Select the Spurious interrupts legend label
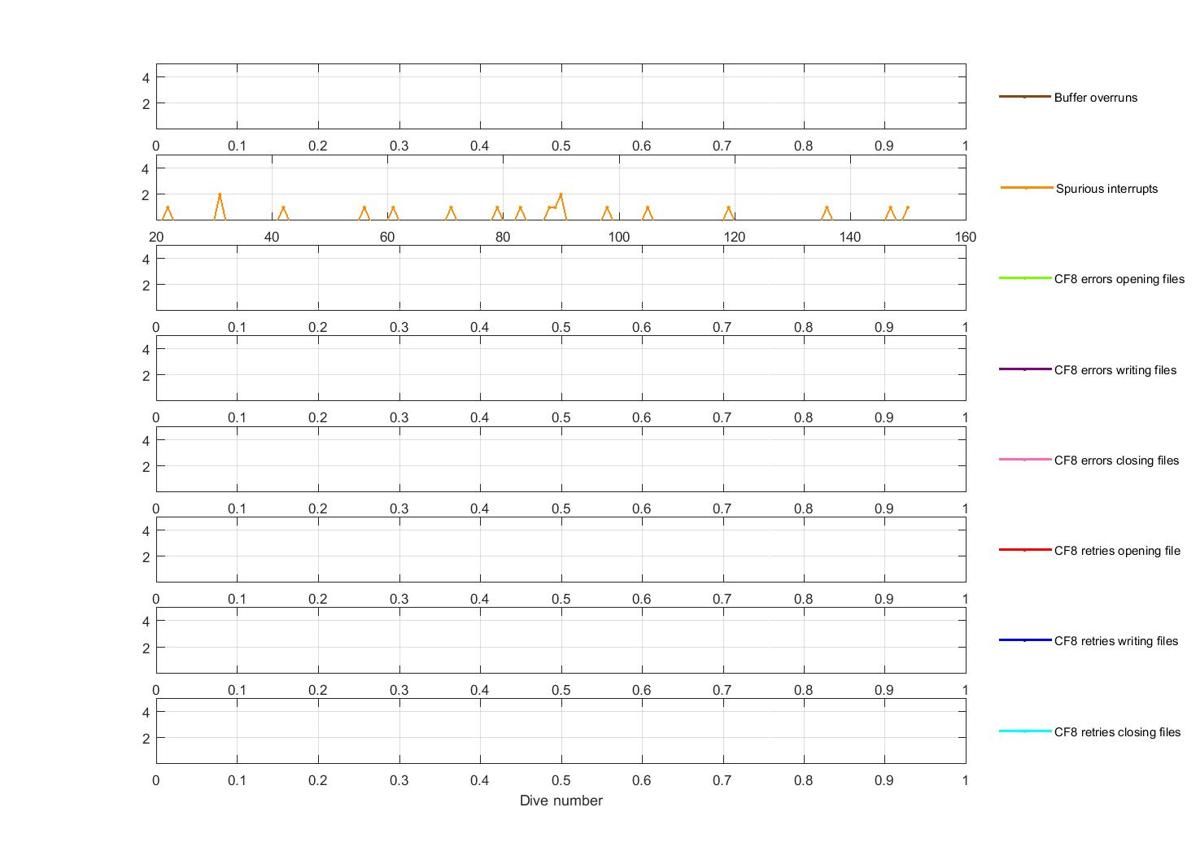1200x859 pixels. point(1107,188)
